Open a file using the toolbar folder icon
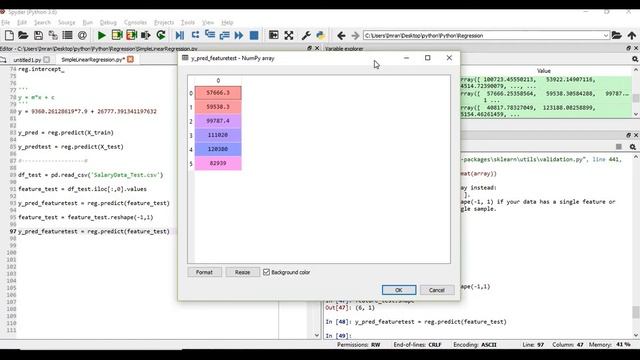This screenshot has width=640, height=360. tap(23, 36)
